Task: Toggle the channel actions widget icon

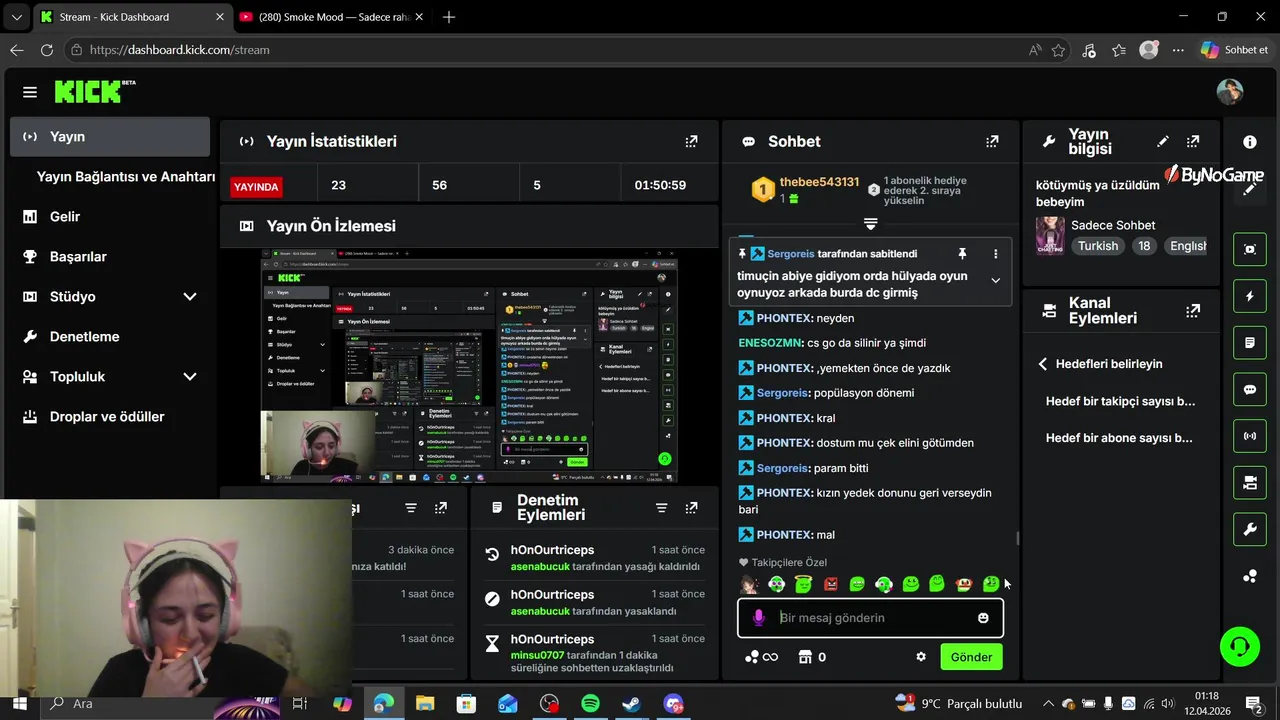Action: (x=1250, y=483)
